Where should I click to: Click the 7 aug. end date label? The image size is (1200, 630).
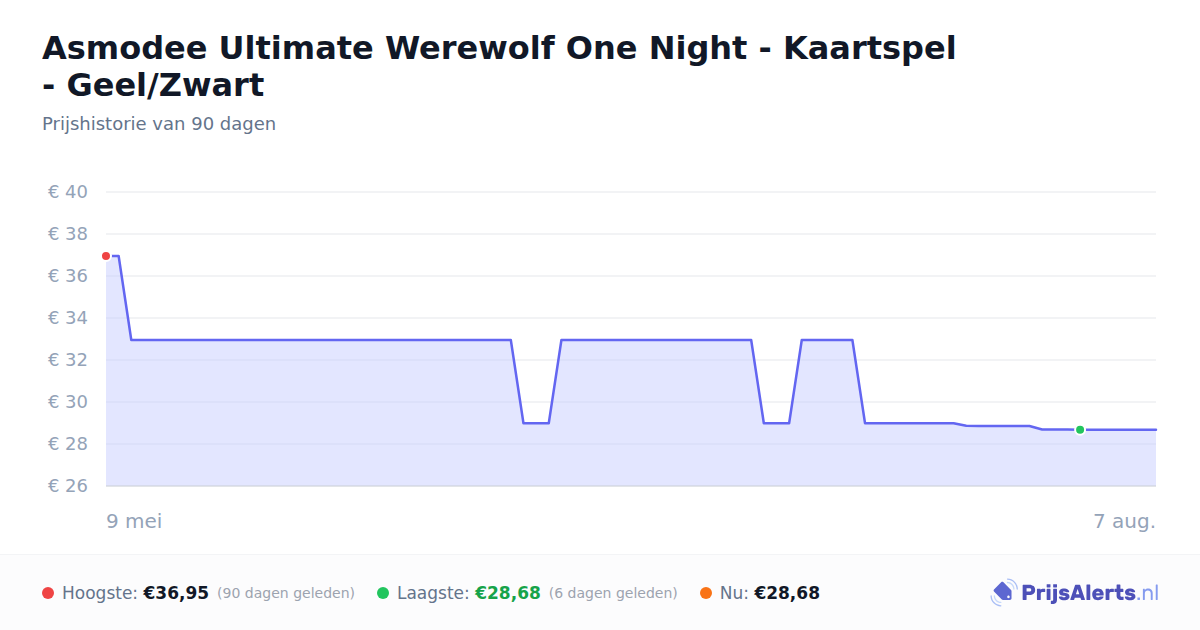click(x=1125, y=521)
